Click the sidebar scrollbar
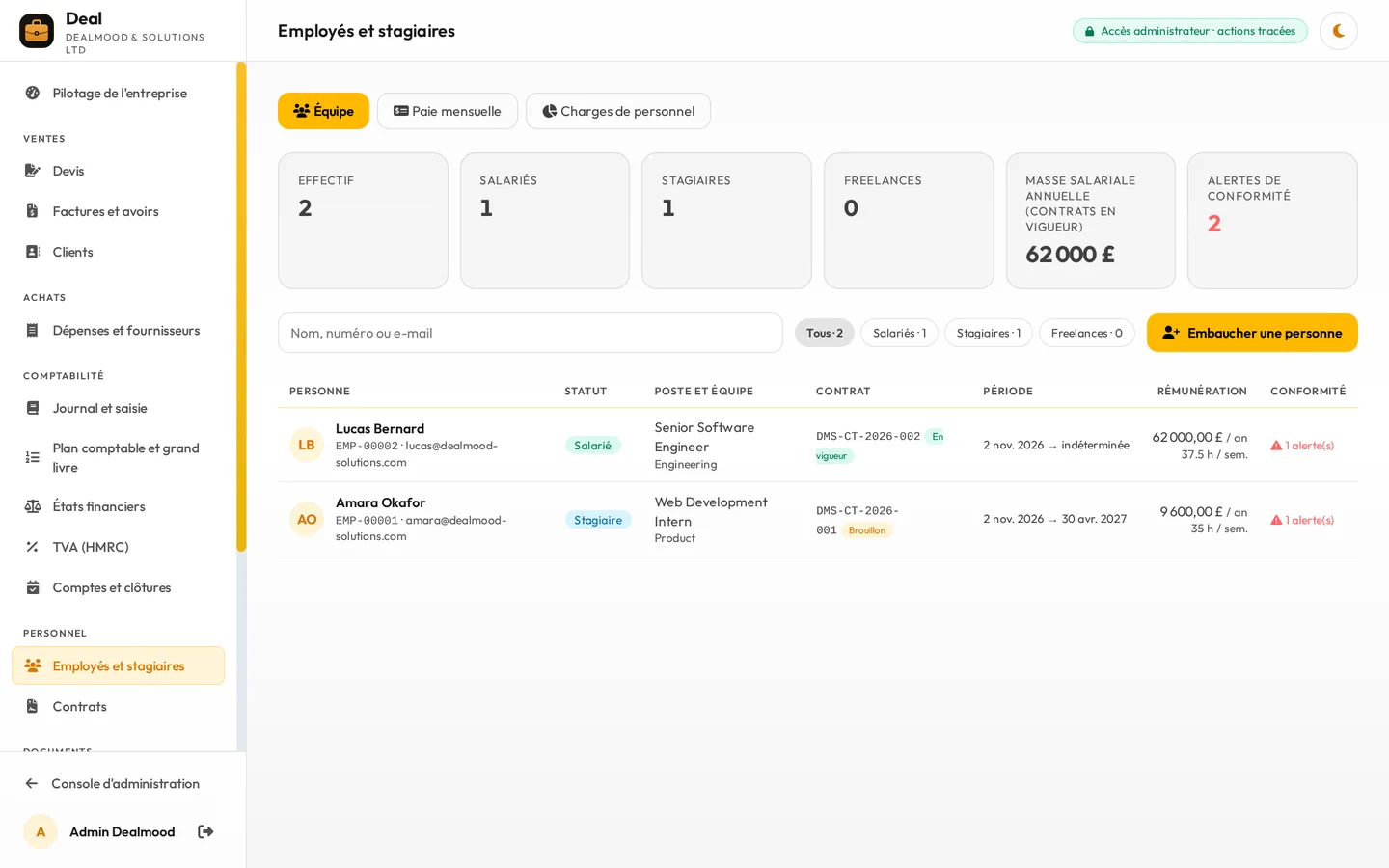This screenshot has width=1389, height=868. (x=241, y=307)
